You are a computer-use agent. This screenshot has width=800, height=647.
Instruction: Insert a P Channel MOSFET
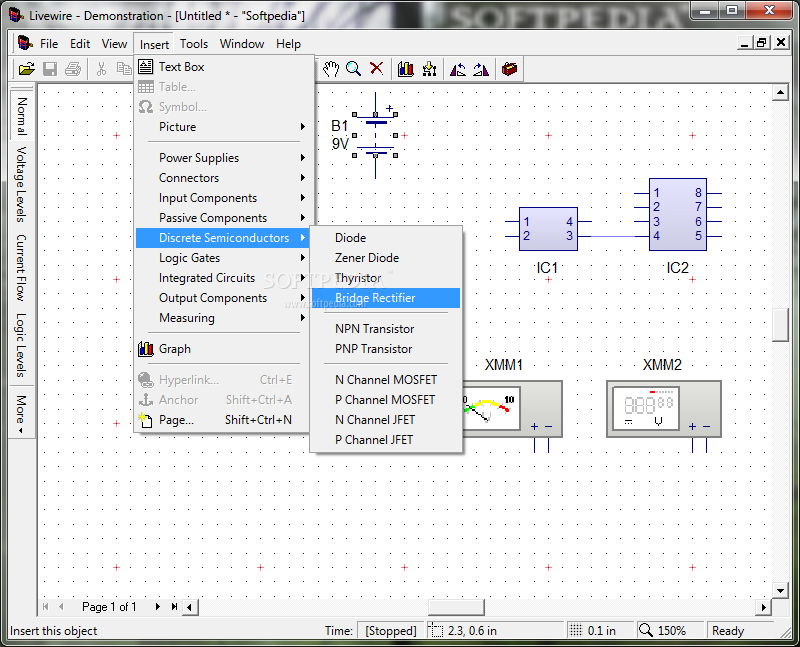point(386,400)
